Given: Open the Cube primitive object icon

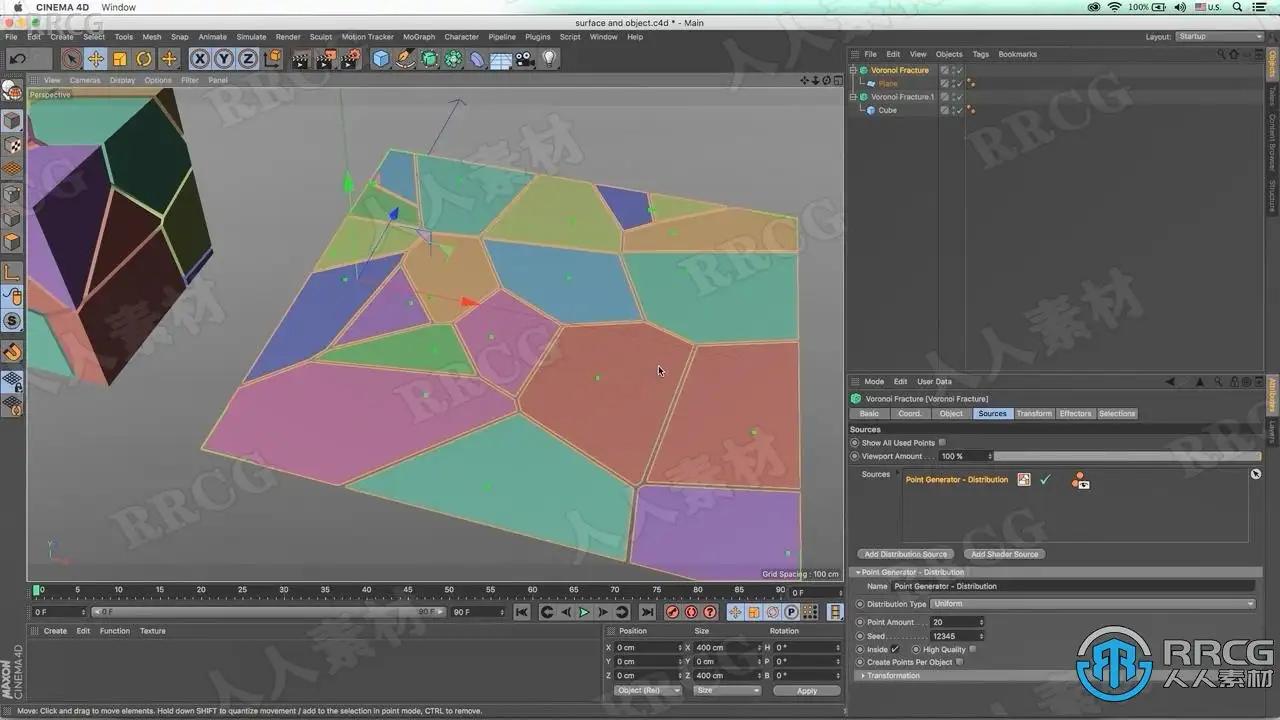Looking at the screenshot, I should [381, 59].
